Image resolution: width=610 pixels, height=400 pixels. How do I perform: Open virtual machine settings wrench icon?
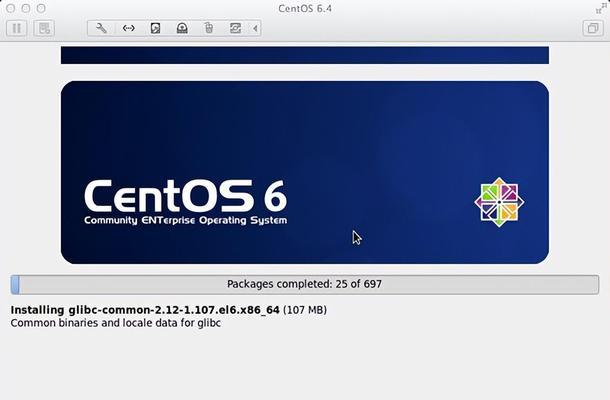coord(101,28)
